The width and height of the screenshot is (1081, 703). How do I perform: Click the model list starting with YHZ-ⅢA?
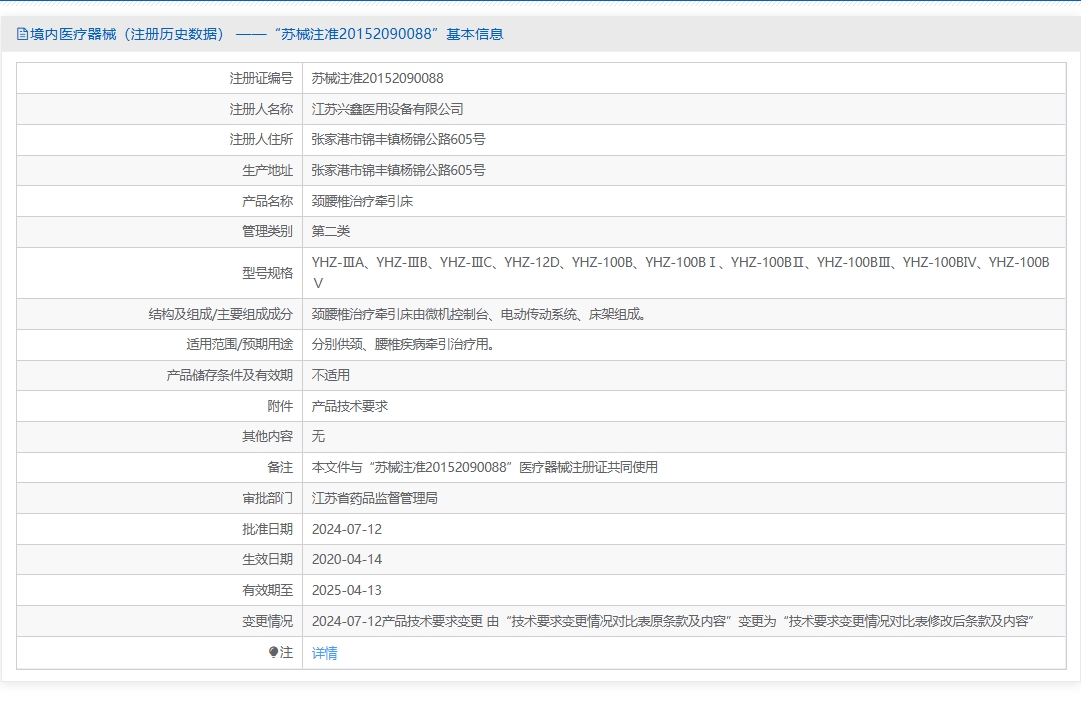pyautogui.click(x=680, y=272)
